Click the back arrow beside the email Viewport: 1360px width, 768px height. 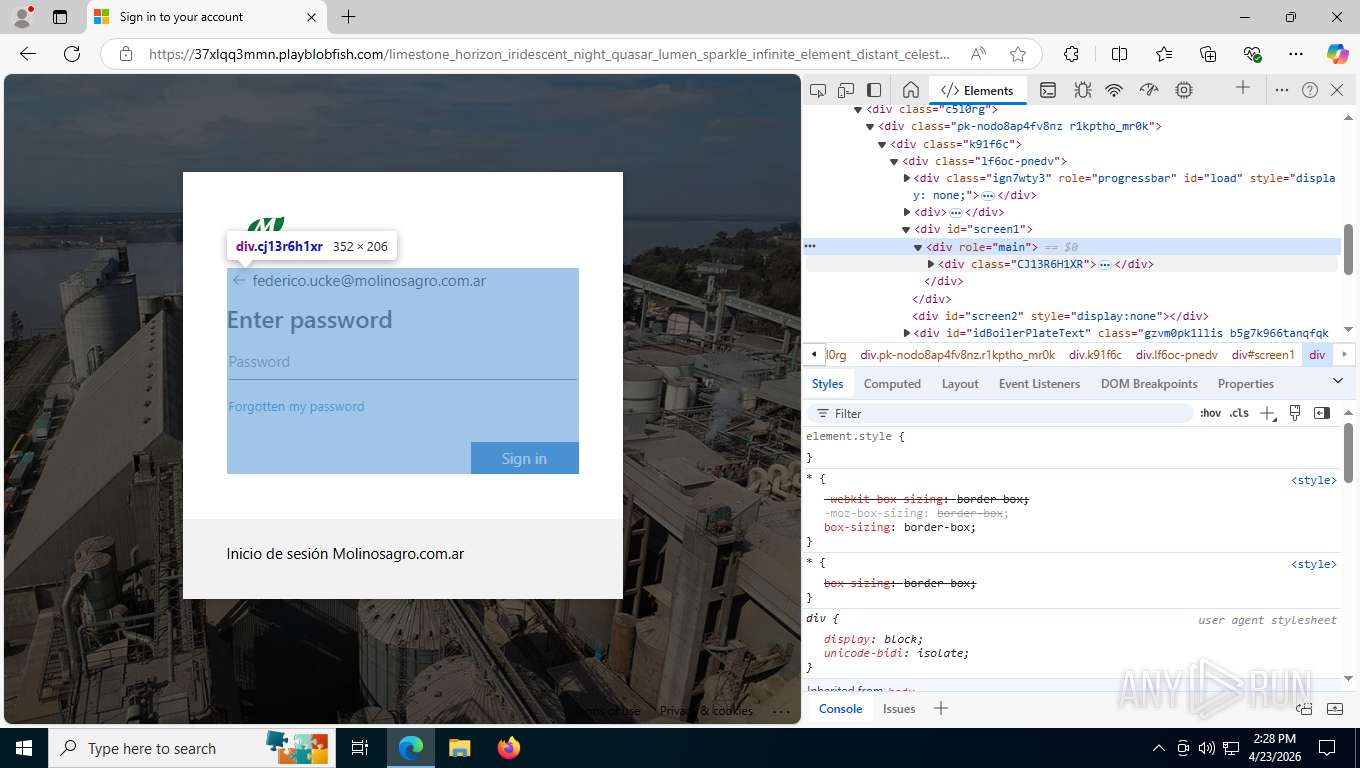click(x=238, y=281)
